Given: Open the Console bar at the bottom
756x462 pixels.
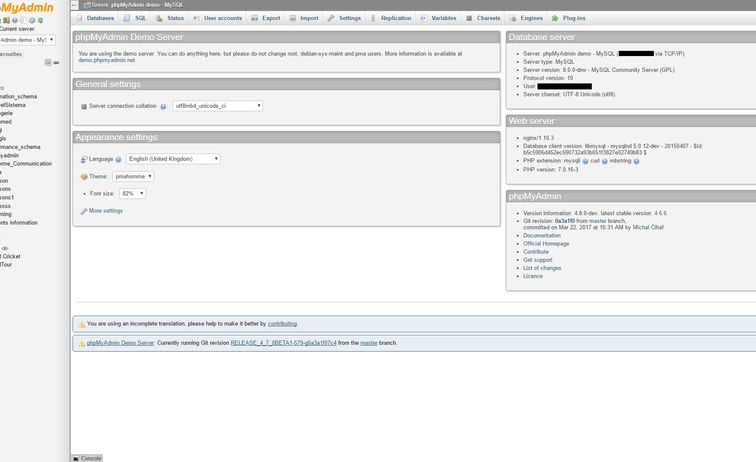Looking at the screenshot, I should pos(87,458).
